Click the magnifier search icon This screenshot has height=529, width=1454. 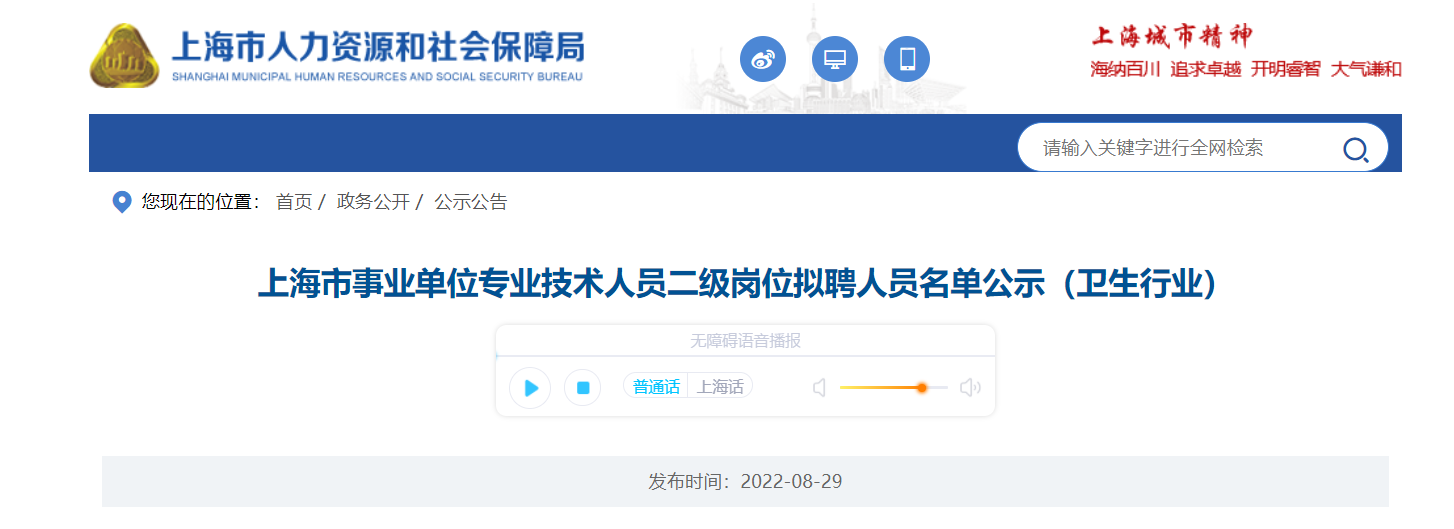pyautogui.click(x=1355, y=150)
